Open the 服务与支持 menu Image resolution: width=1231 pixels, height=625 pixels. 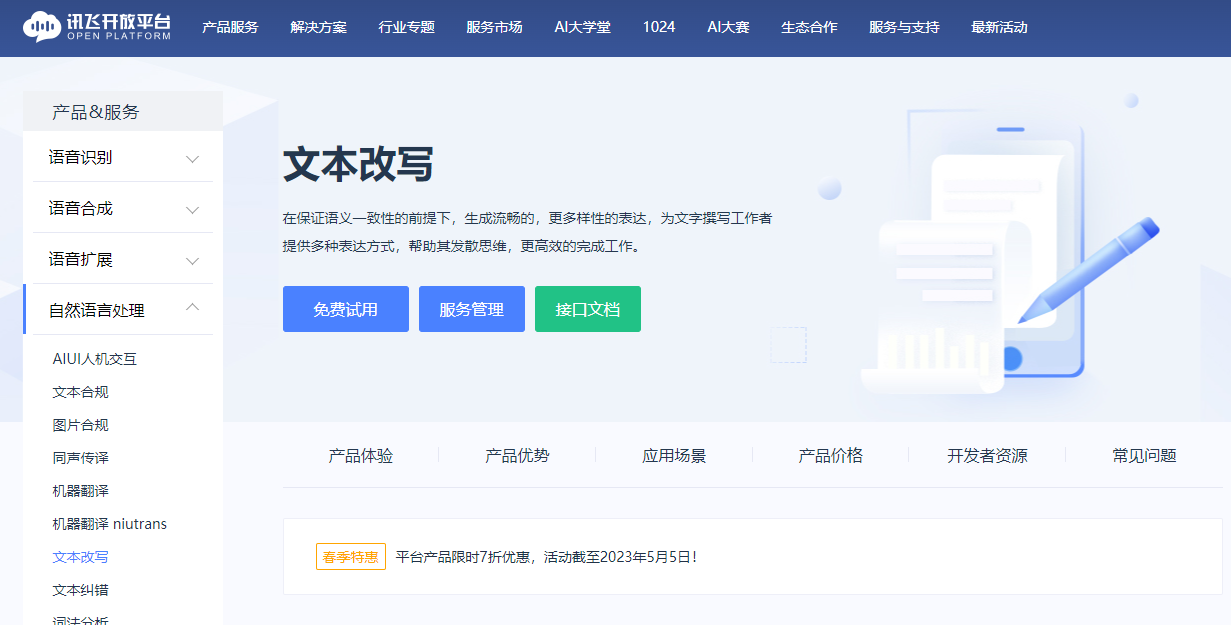click(904, 27)
